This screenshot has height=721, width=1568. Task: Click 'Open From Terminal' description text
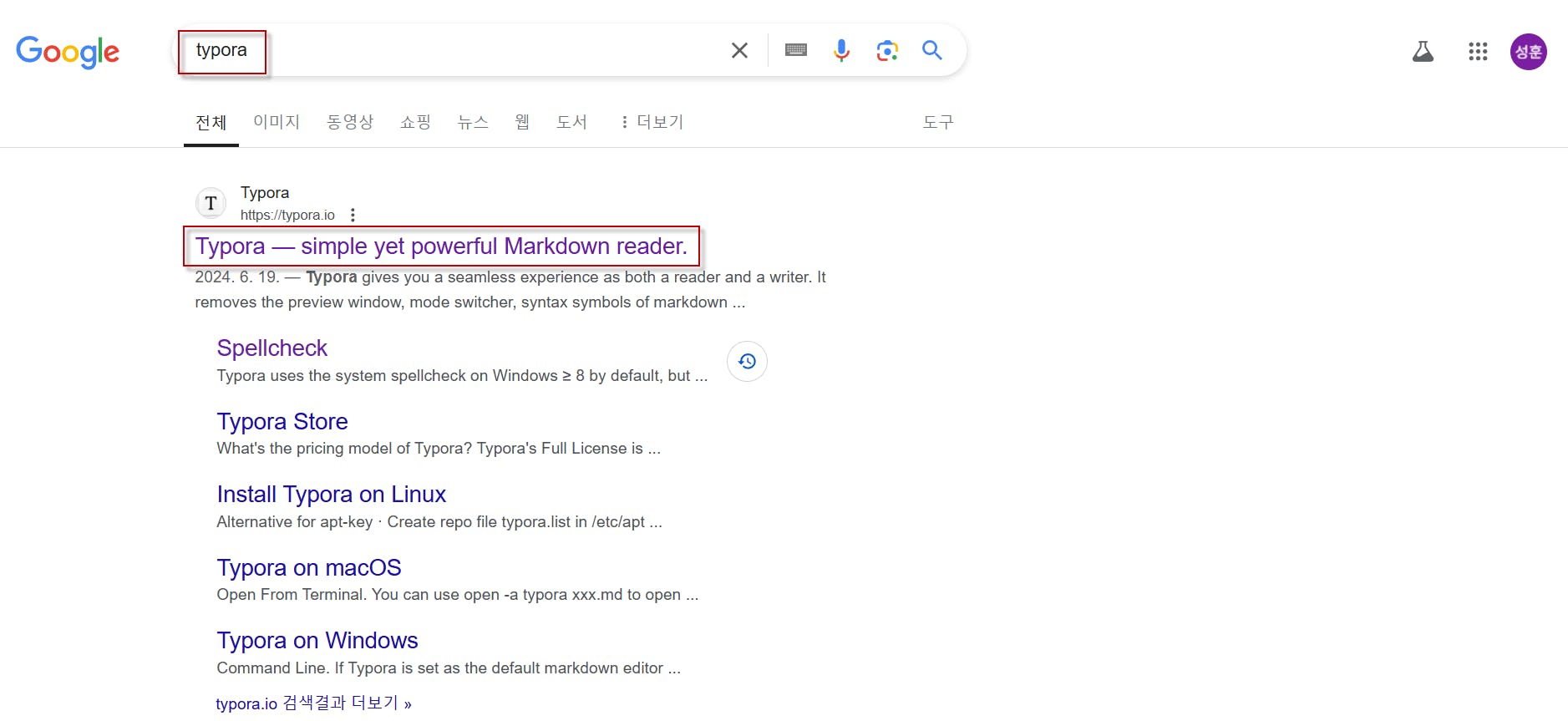coord(458,595)
